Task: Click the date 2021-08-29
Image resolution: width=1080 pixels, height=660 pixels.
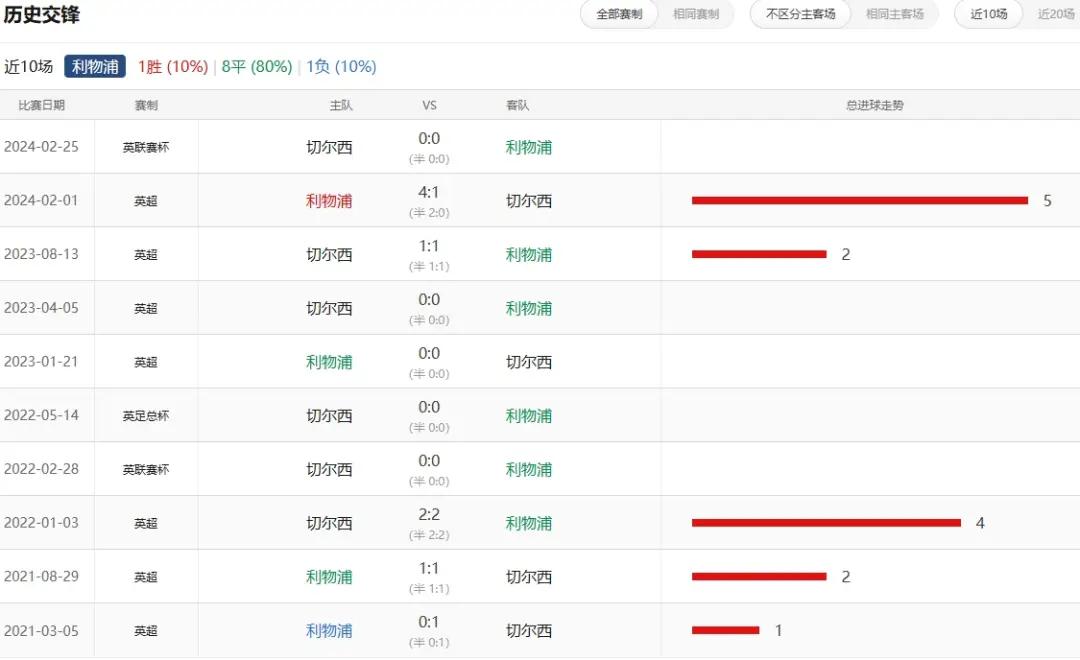Action: 41,577
